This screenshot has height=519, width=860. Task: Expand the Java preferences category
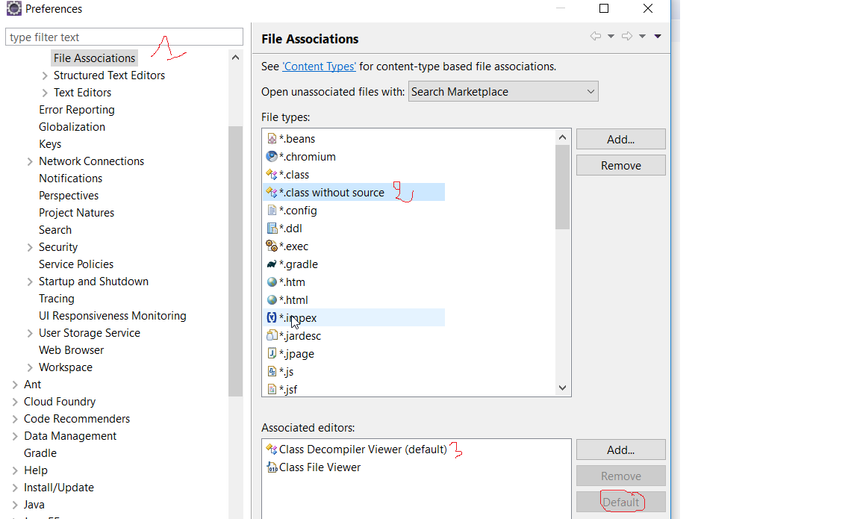coord(15,505)
